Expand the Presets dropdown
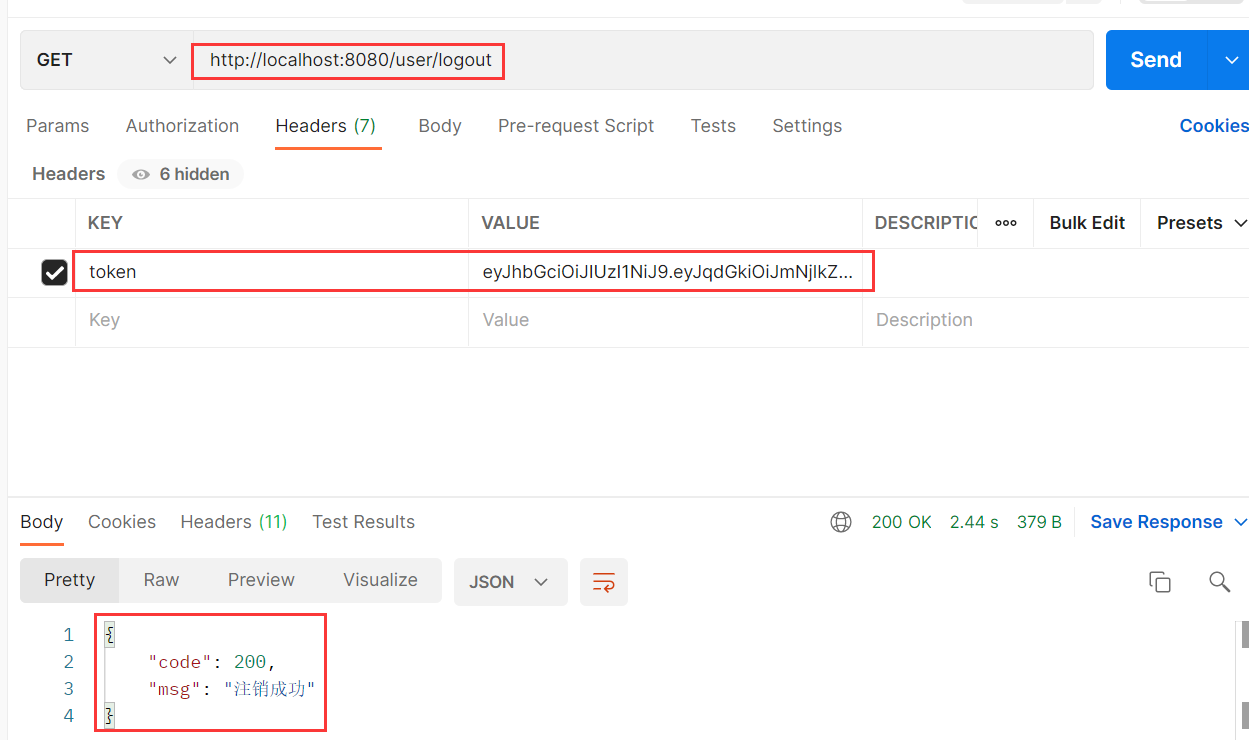 pos(1202,223)
